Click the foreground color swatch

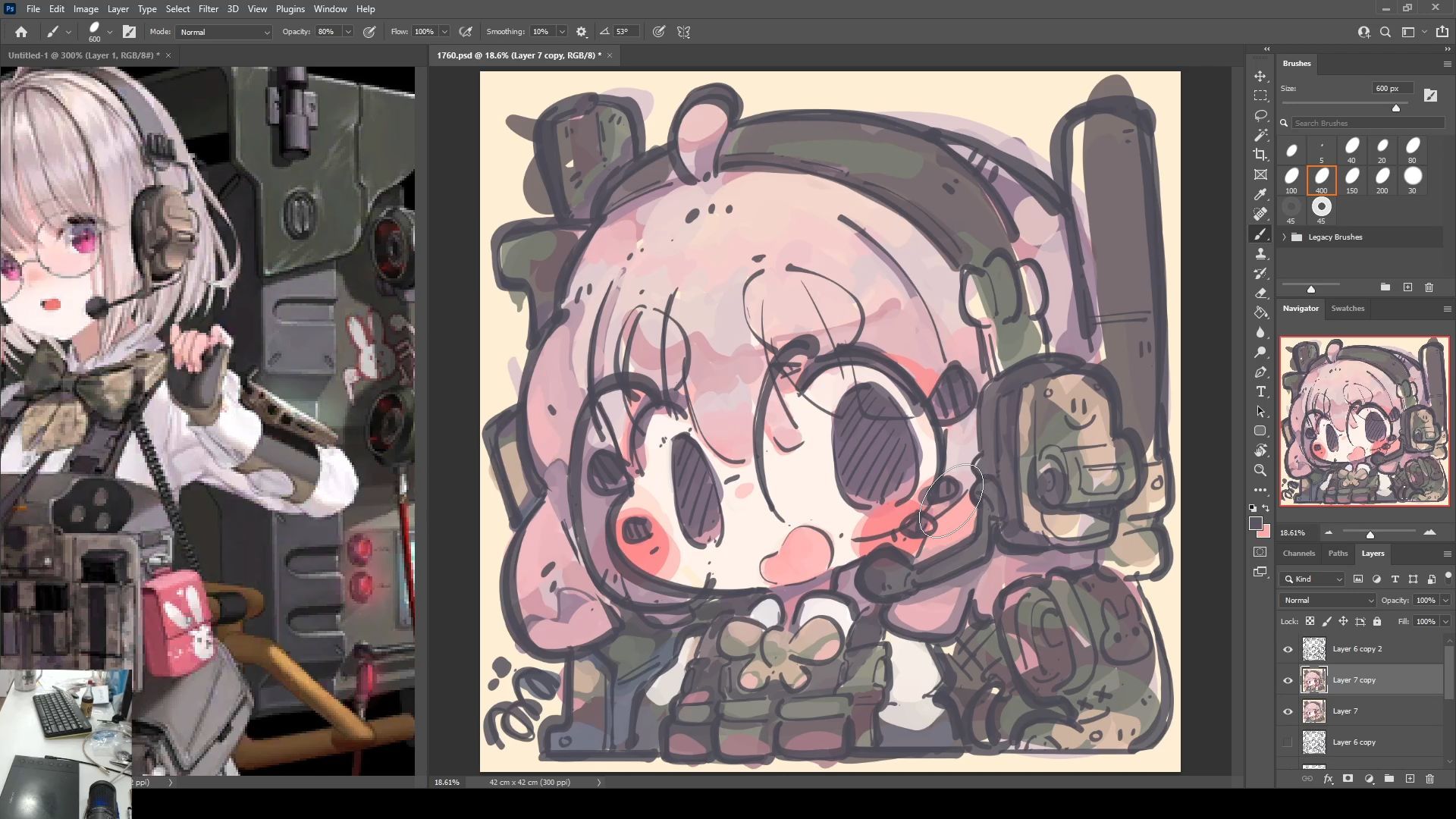click(1256, 524)
